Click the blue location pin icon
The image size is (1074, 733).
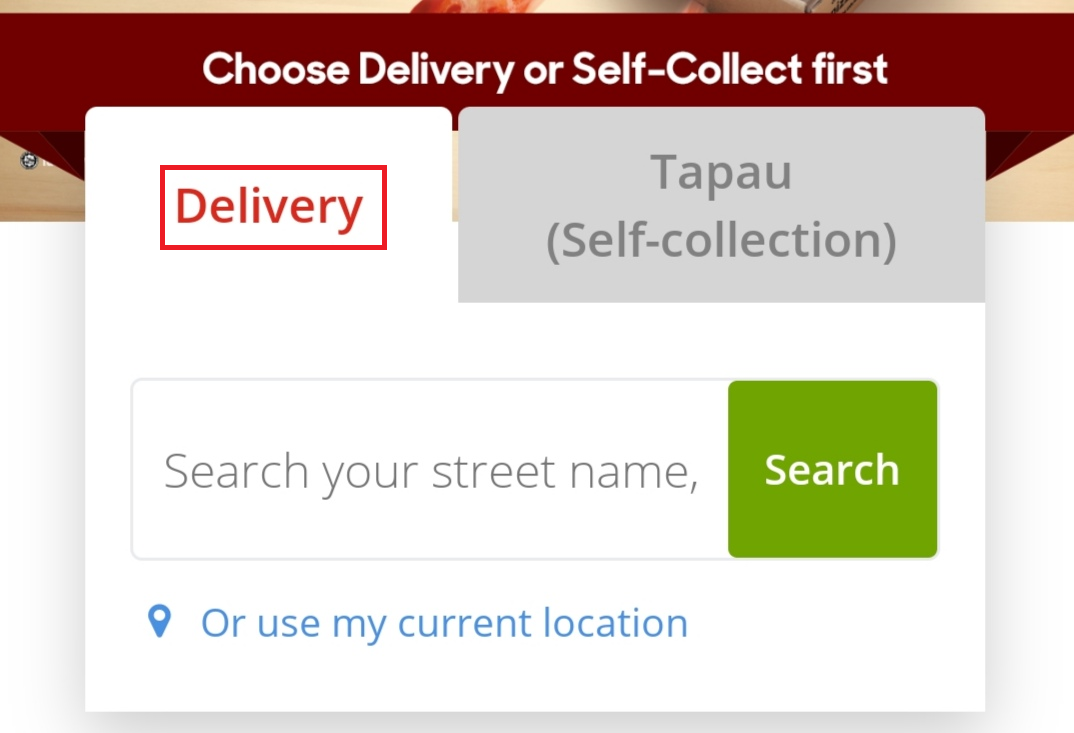point(159,622)
